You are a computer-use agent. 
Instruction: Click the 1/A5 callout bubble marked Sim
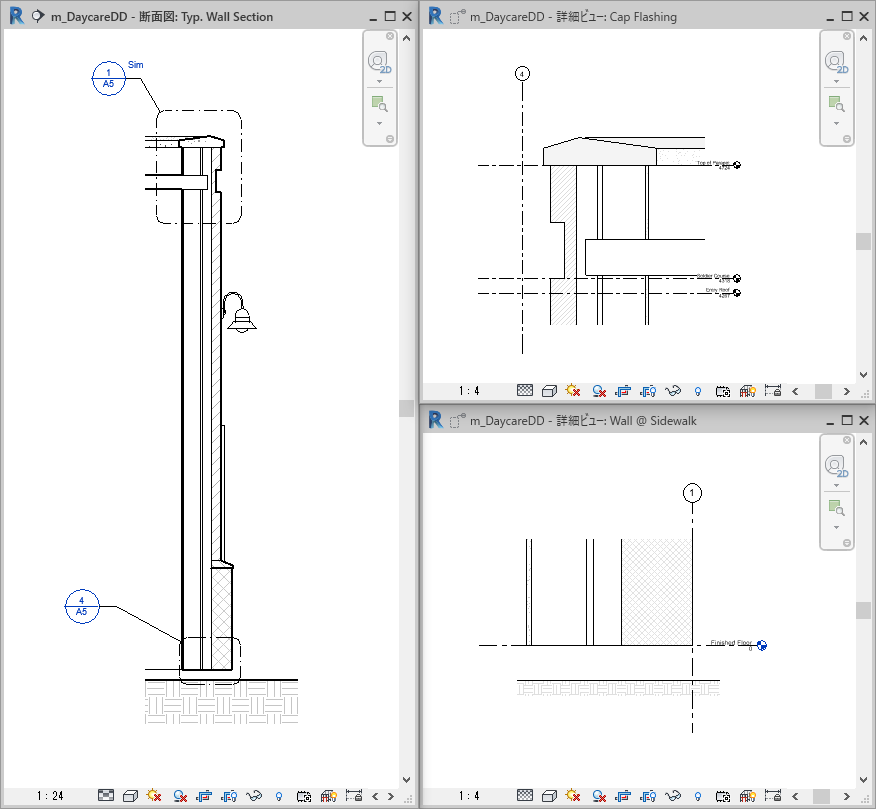108,78
